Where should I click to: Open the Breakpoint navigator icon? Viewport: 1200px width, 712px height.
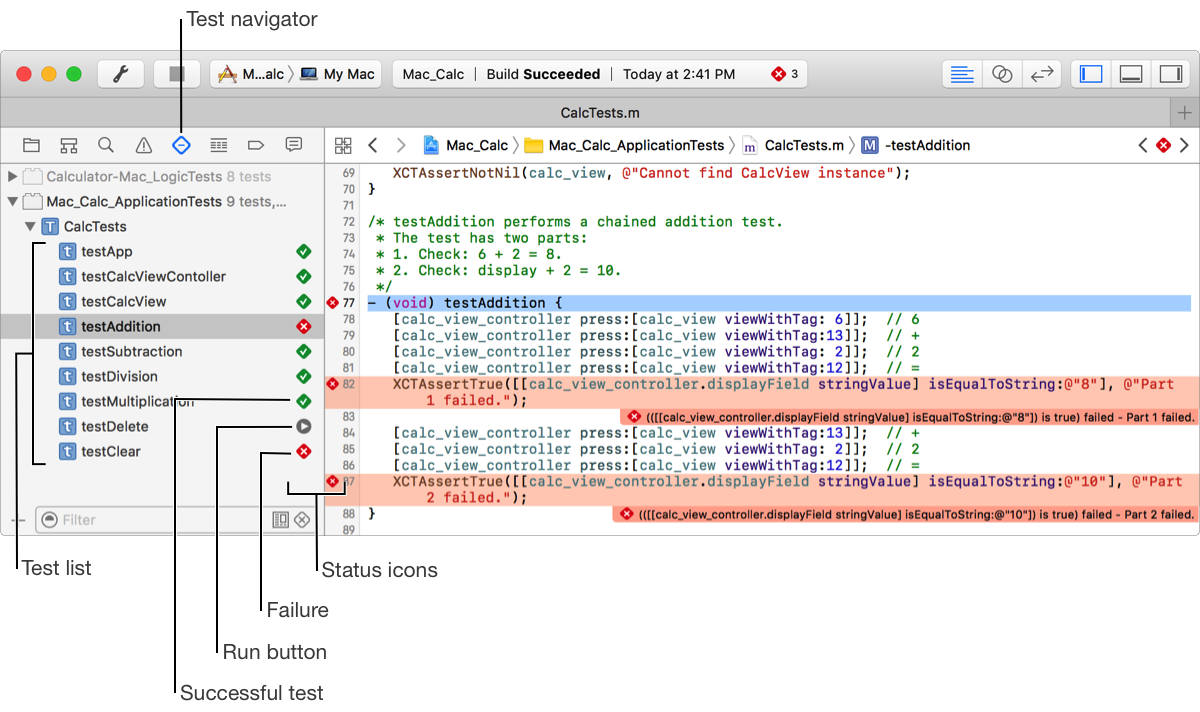click(x=256, y=145)
